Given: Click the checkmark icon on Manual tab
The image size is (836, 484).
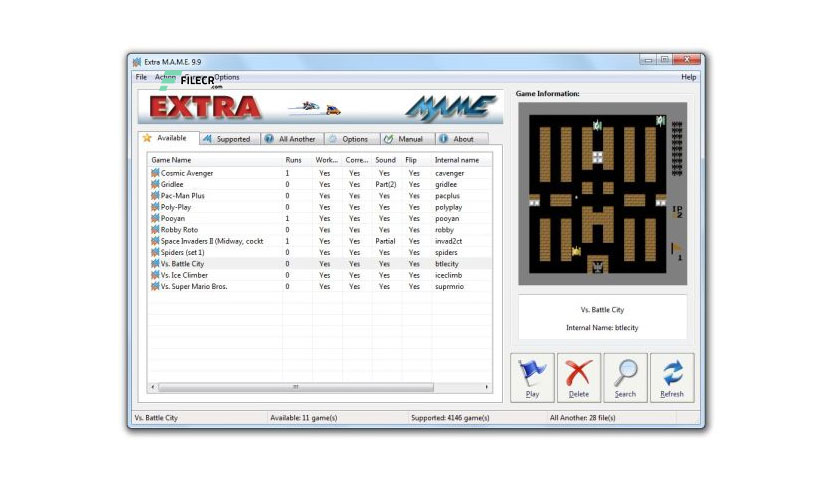Looking at the screenshot, I should (x=389, y=139).
